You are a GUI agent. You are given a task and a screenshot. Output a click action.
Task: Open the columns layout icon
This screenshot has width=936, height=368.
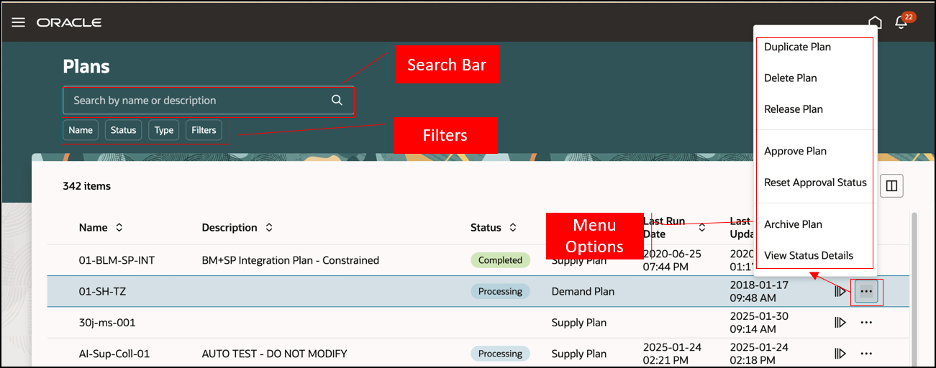(x=892, y=186)
